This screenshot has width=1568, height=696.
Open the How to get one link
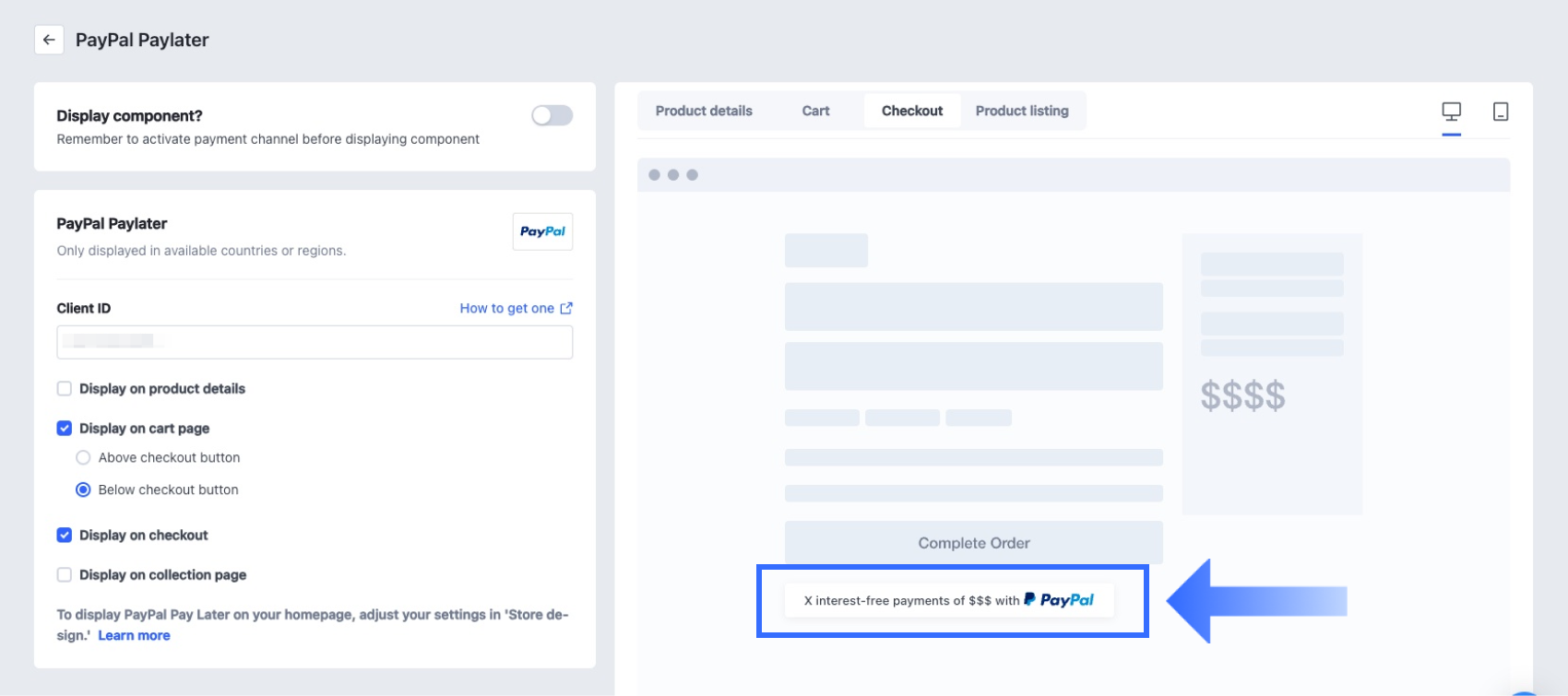[506, 308]
